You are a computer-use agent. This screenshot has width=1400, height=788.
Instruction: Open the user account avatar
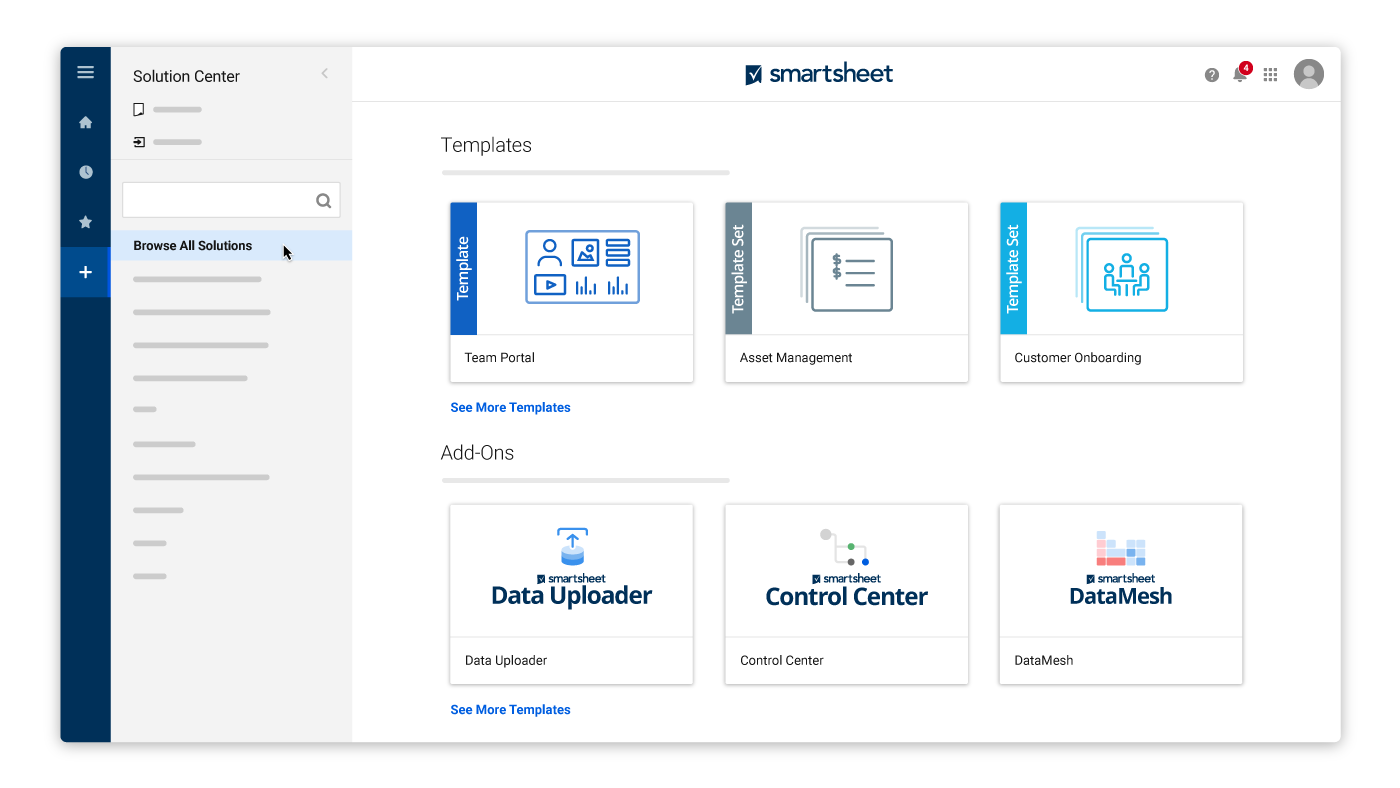coord(1308,74)
